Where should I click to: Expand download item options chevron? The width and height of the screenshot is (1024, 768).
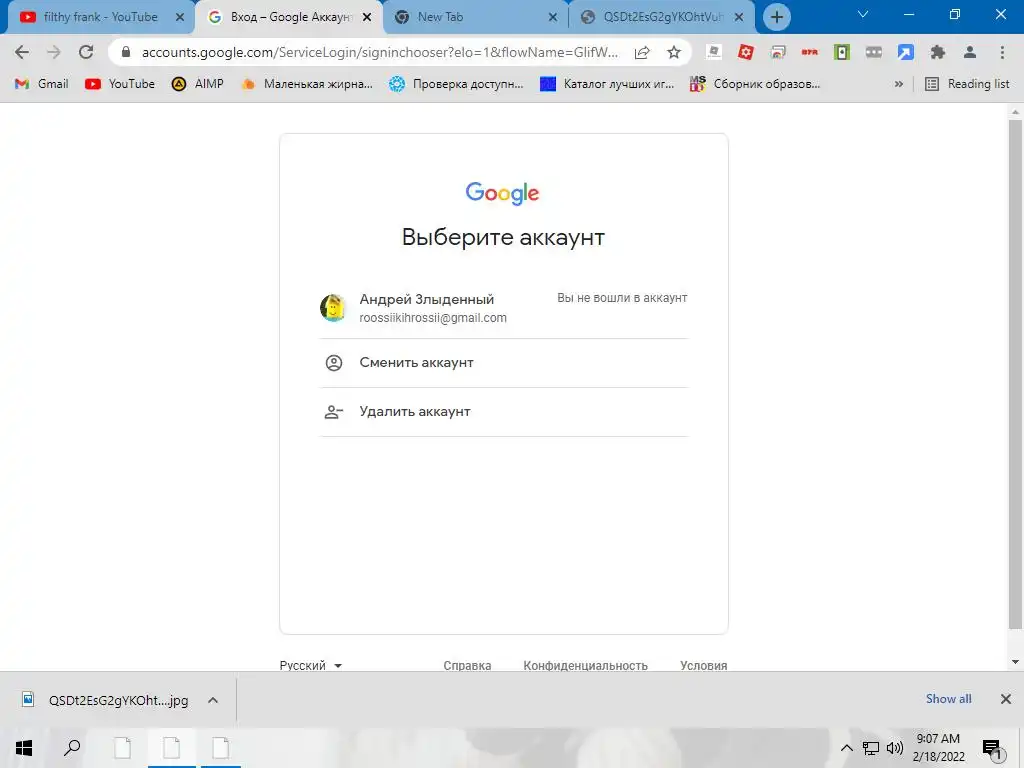point(213,700)
